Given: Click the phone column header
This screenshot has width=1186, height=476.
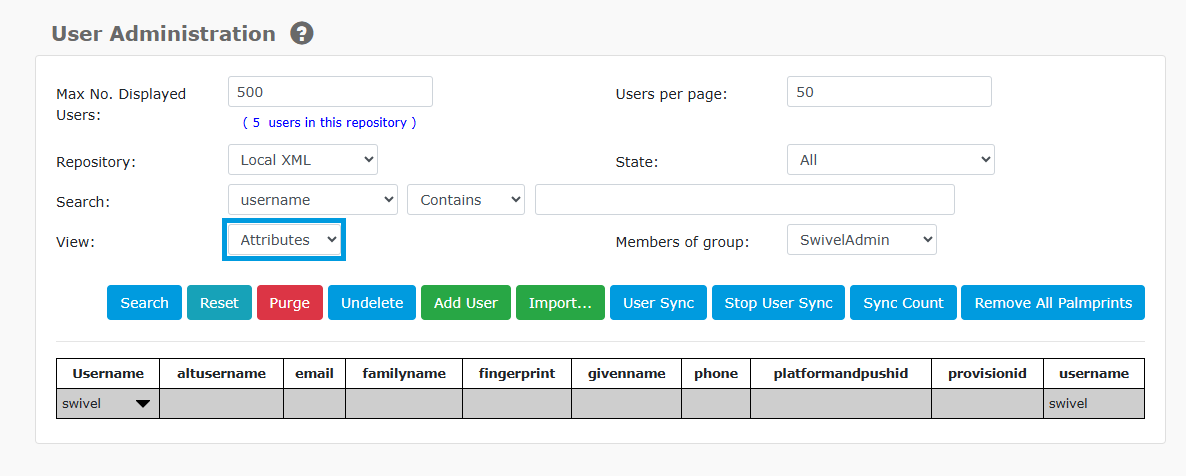Looking at the screenshot, I should (716, 374).
